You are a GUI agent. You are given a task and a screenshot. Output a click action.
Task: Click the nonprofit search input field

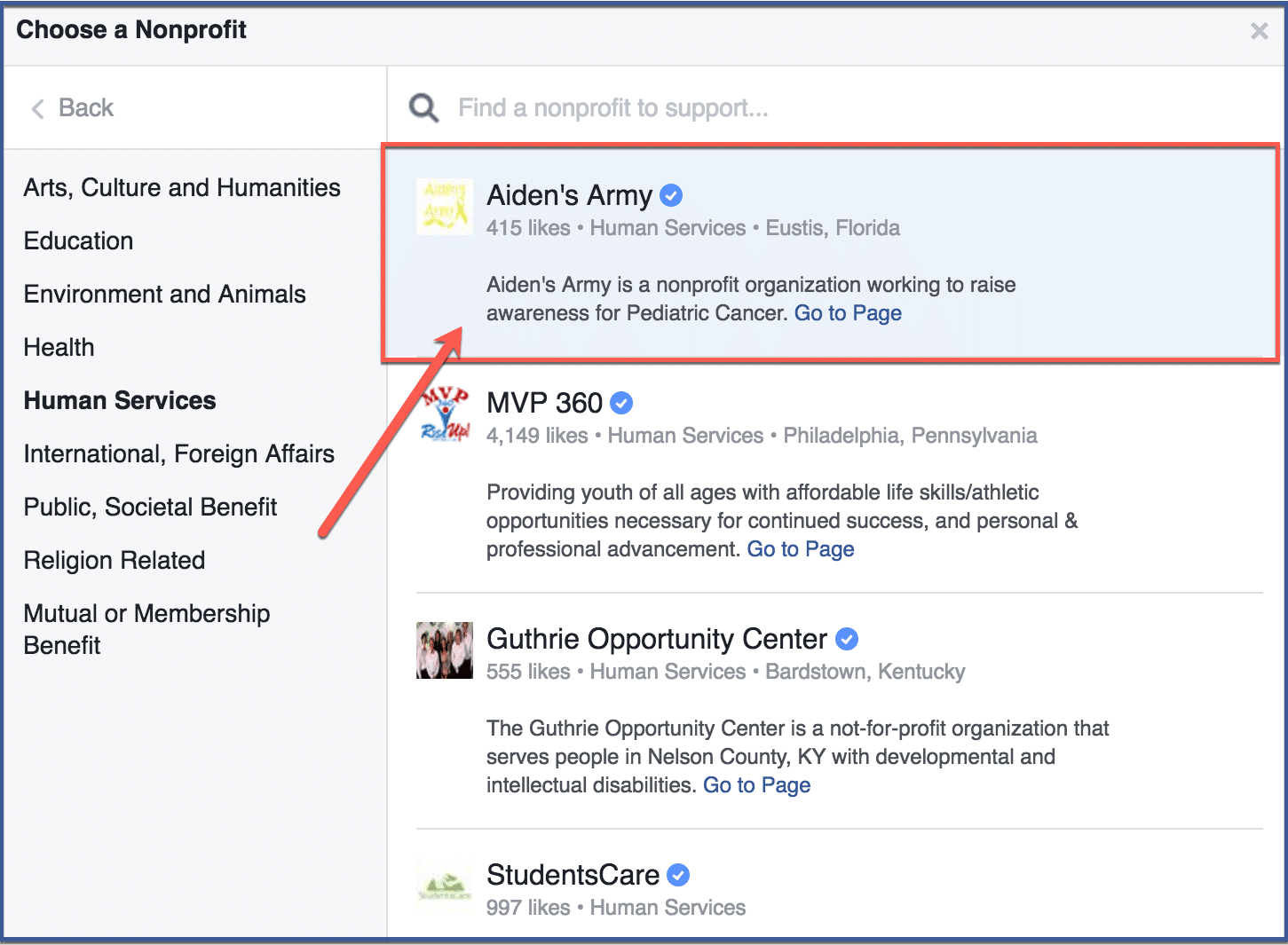tap(710, 107)
